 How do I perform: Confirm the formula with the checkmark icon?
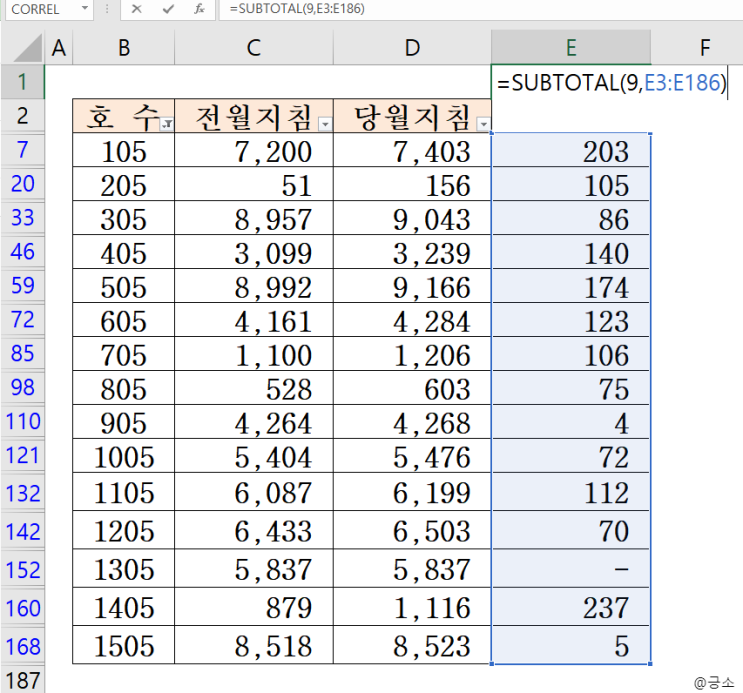coord(168,9)
